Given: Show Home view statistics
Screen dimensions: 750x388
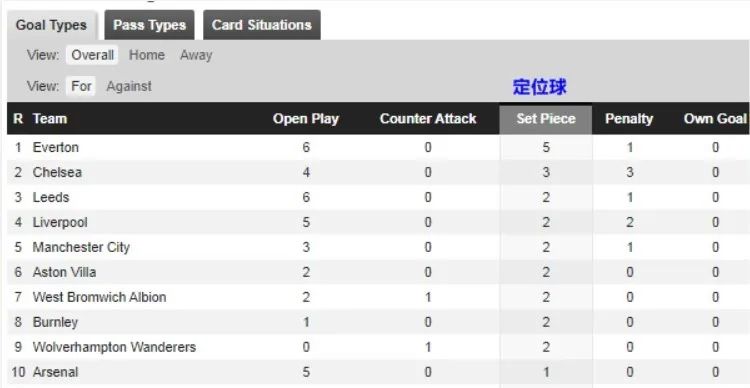Looking at the screenshot, I should [146, 55].
